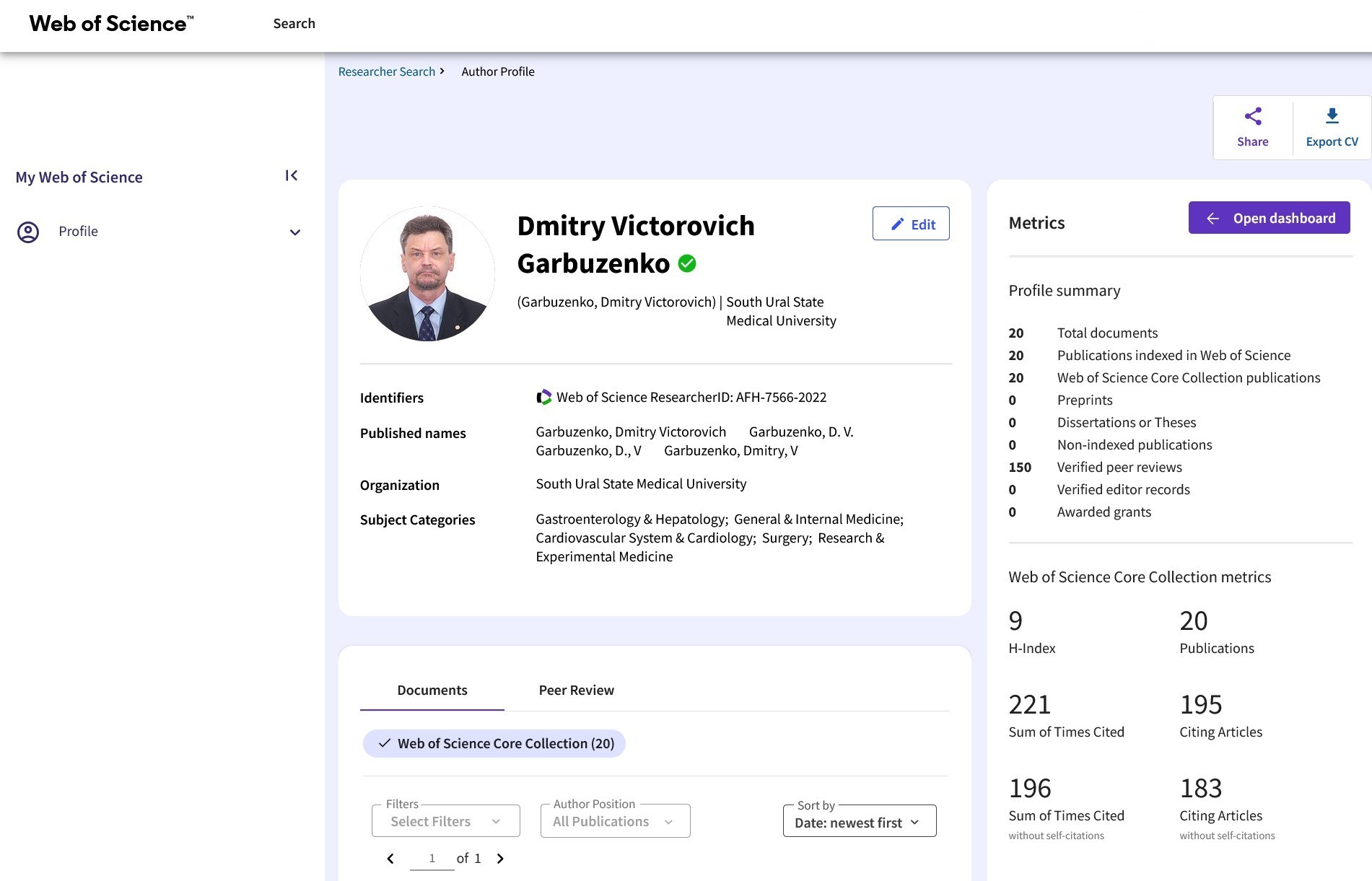
Task: Click the Citing Articles value 195
Action: pyautogui.click(x=1201, y=705)
